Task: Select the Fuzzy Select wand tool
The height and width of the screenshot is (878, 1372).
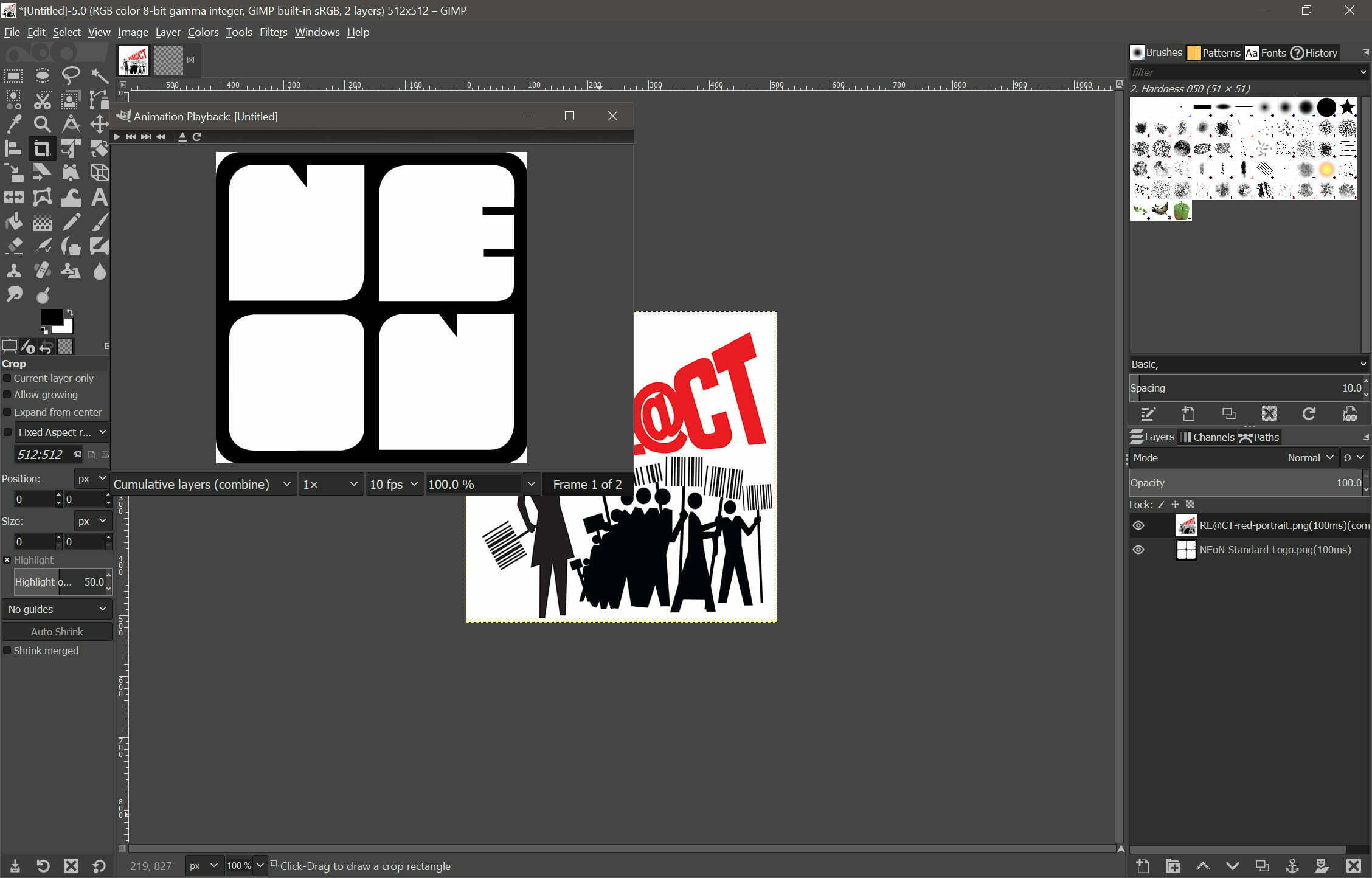Action: click(99, 75)
